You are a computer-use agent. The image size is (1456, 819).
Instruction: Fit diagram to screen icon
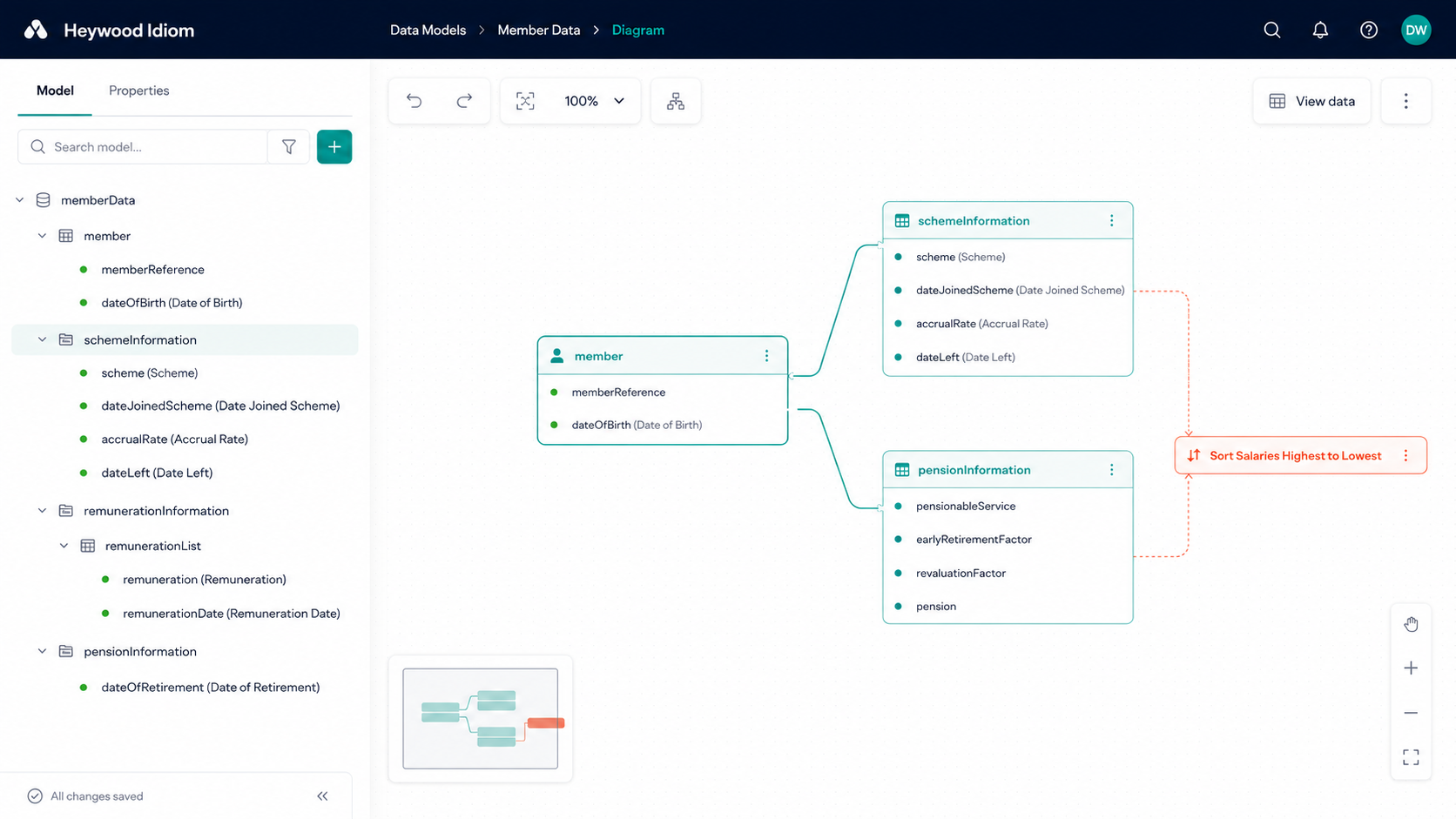click(x=525, y=101)
